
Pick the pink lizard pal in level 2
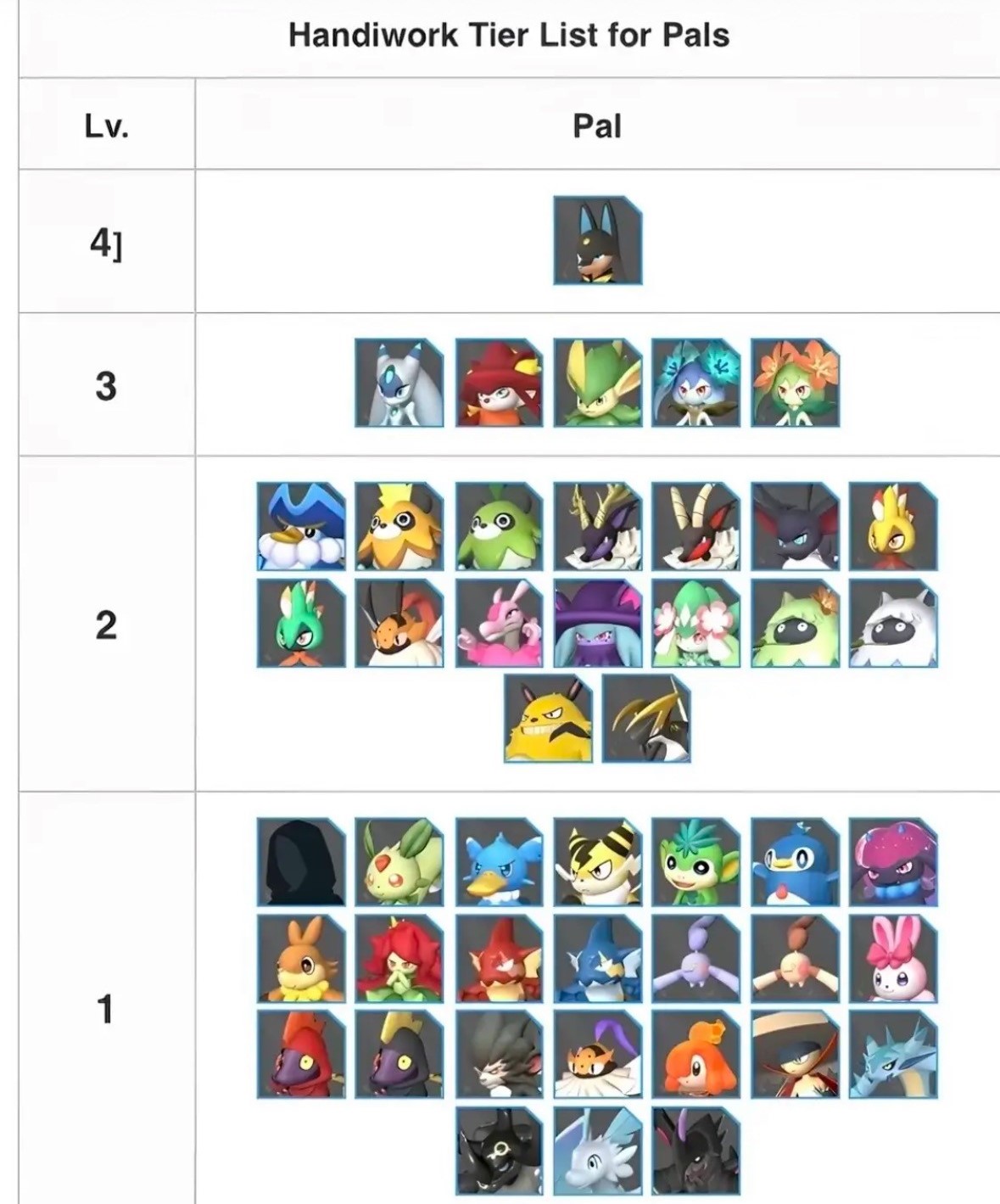point(499,623)
